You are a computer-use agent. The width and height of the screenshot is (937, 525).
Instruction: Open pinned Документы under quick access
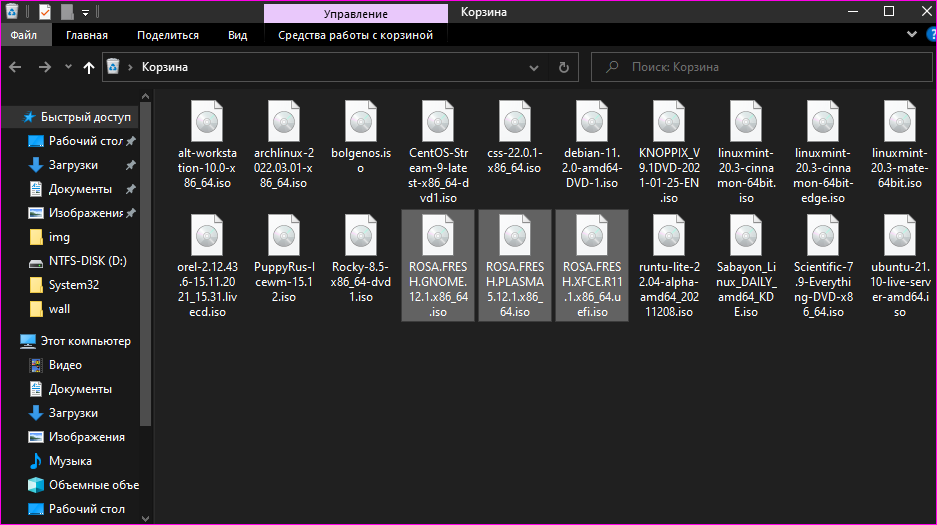point(80,189)
